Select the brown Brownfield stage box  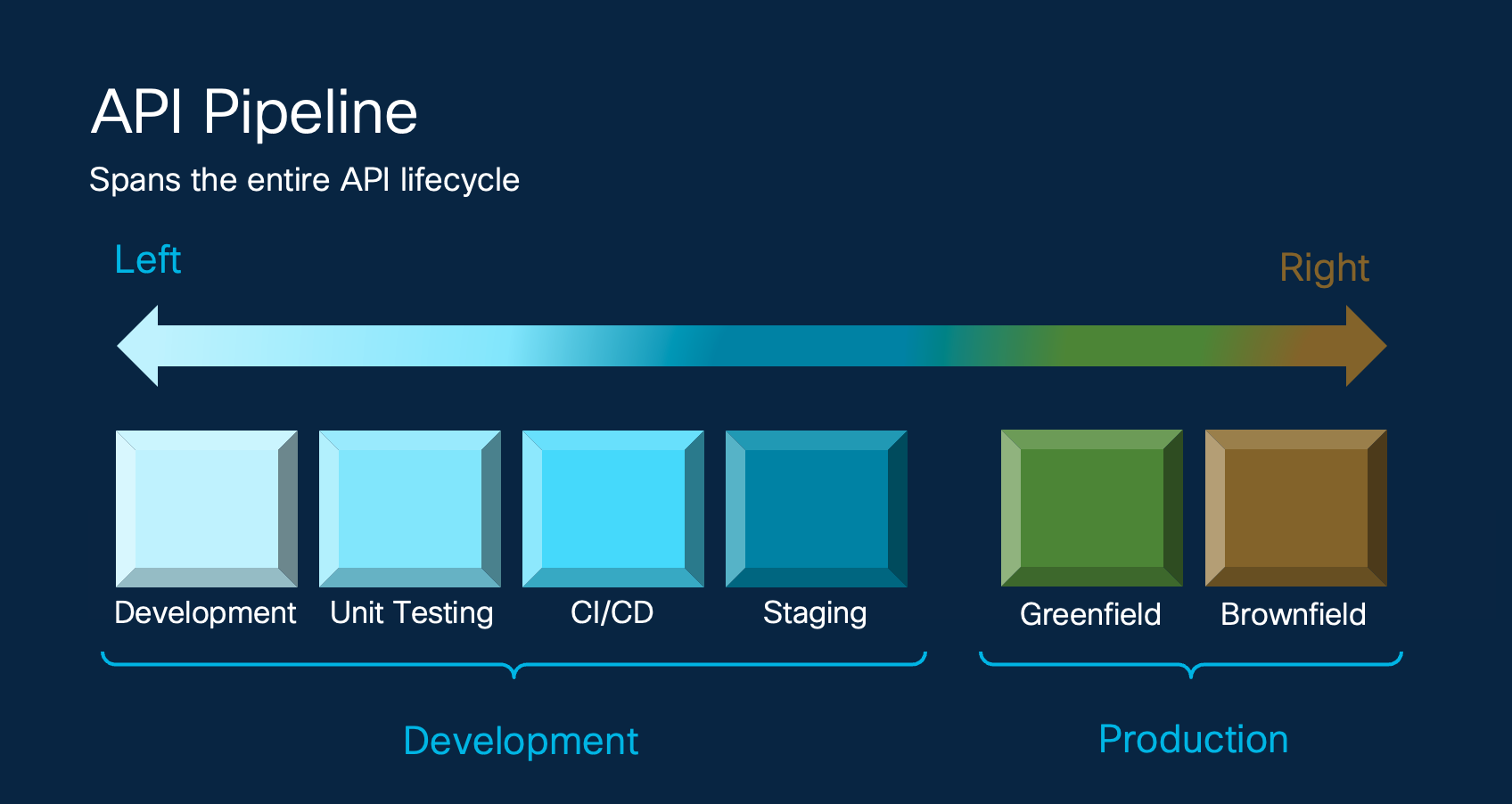pyautogui.click(x=1294, y=508)
